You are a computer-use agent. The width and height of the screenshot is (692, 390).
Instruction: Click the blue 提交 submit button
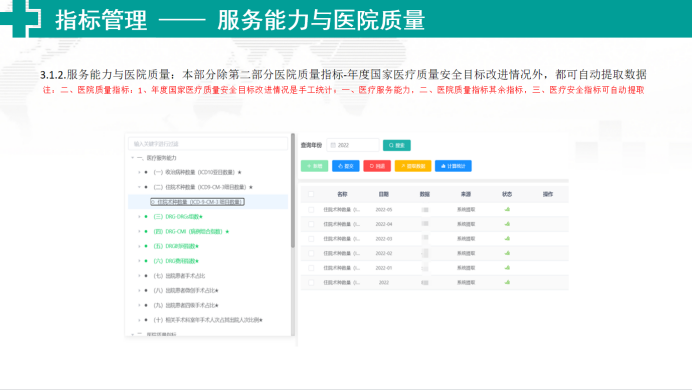(x=346, y=166)
